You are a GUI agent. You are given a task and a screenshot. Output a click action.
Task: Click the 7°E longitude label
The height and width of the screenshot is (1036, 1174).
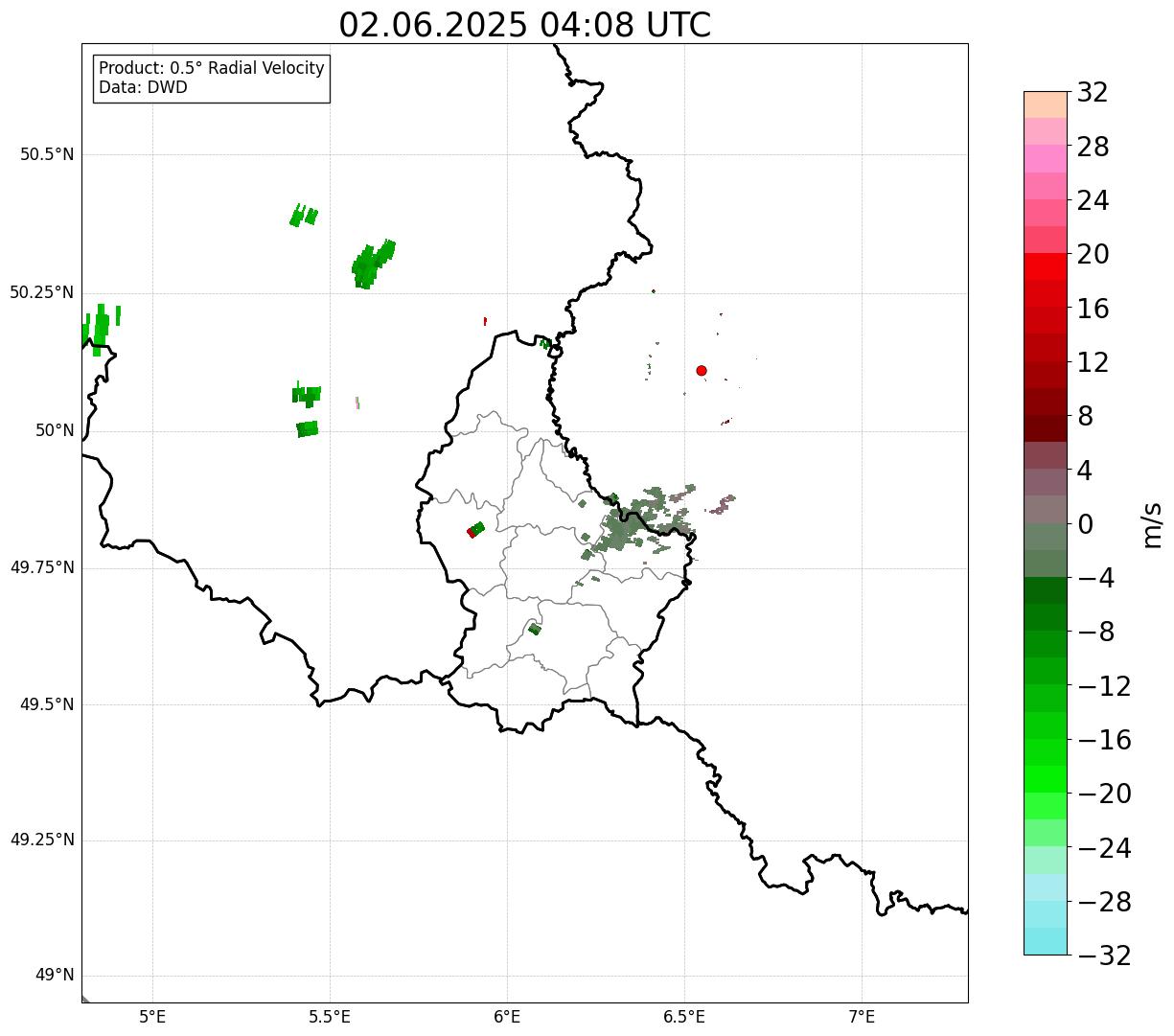(x=862, y=1018)
